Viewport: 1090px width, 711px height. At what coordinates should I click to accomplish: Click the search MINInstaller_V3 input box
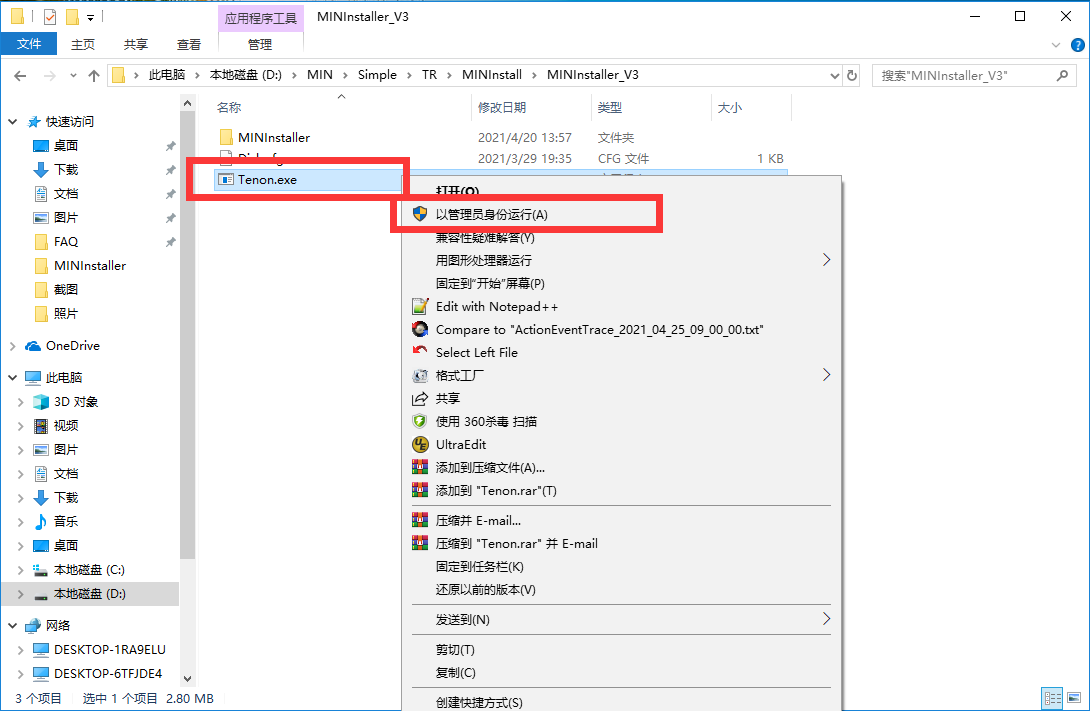962,75
